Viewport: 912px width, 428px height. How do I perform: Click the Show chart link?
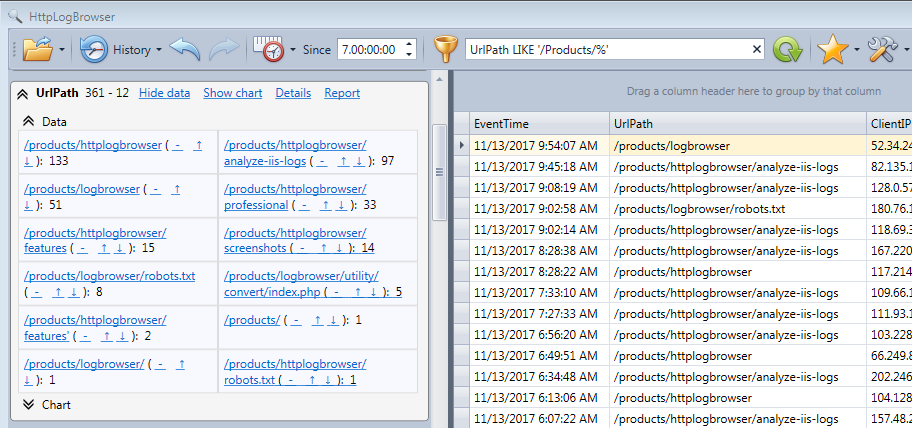click(x=233, y=93)
